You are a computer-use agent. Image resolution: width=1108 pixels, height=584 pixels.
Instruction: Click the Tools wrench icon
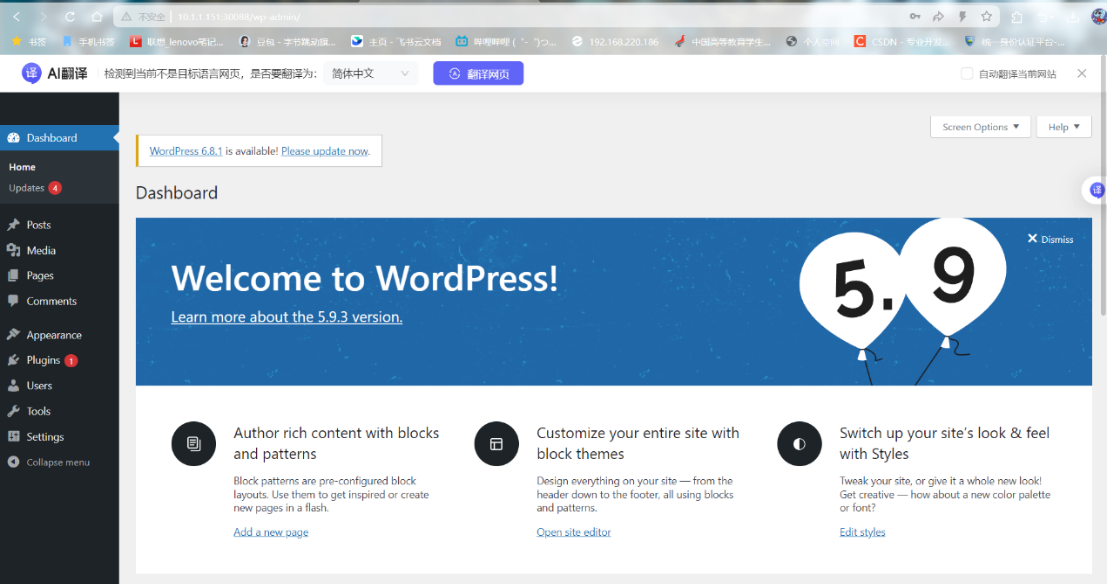[13, 411]
